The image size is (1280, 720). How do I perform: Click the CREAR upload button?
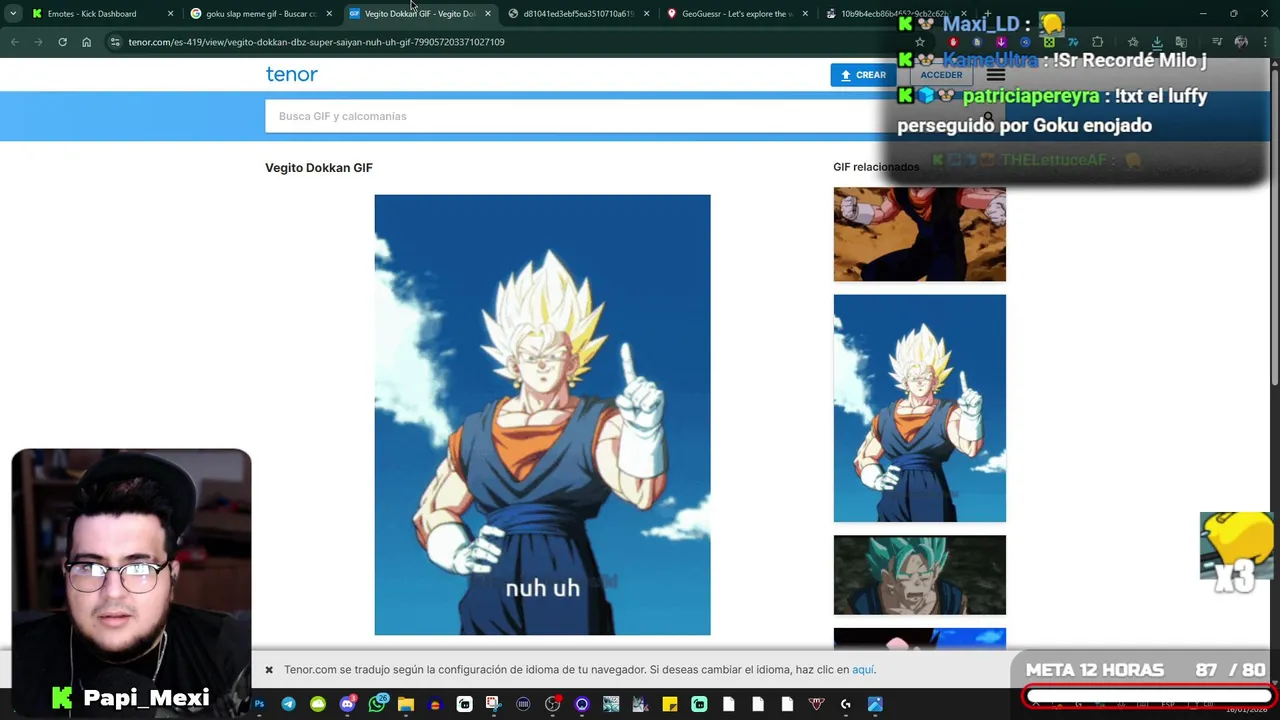[864, 75]
